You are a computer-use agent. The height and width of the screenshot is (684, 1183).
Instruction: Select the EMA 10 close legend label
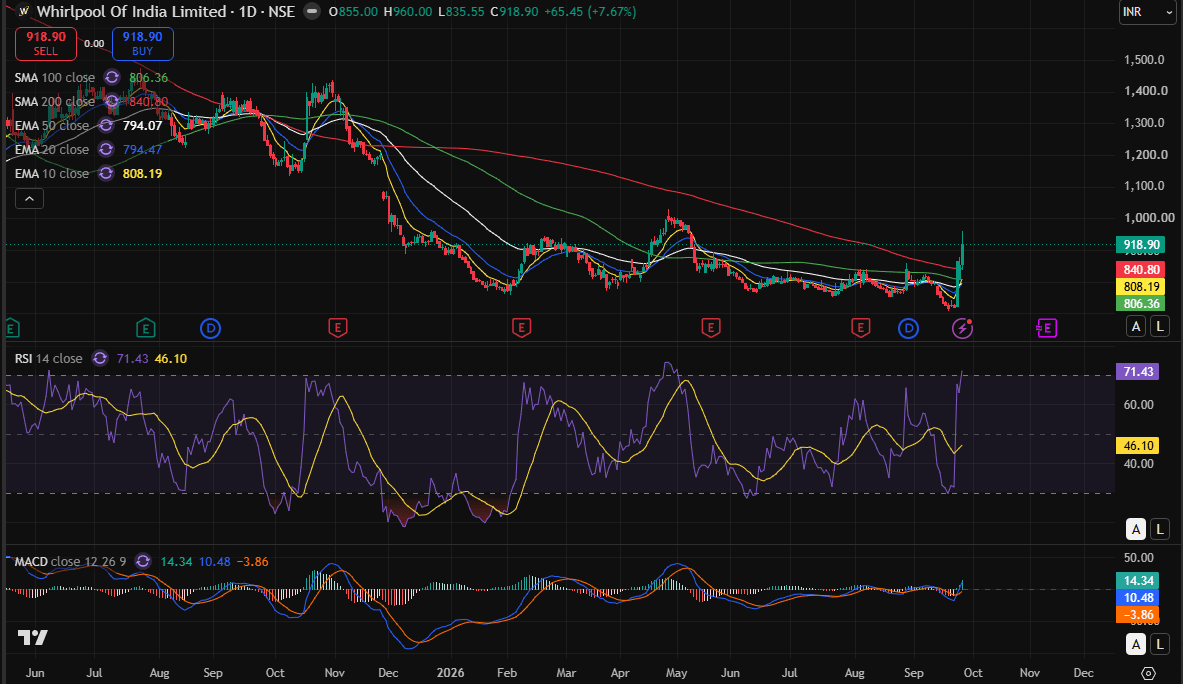coord(52,173)
